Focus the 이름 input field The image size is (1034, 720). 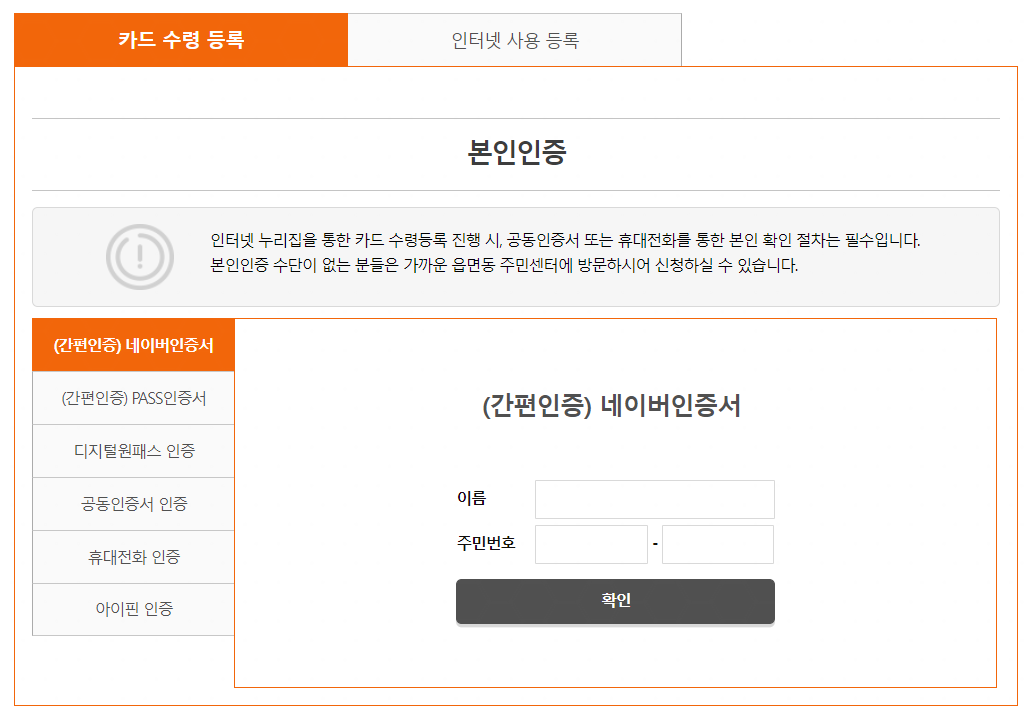(x=655, y=499)
